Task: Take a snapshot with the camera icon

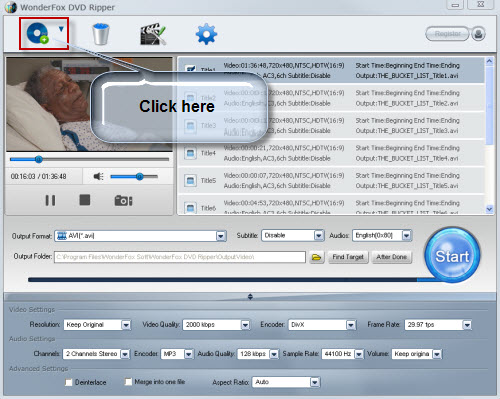Action: point(123,201)
